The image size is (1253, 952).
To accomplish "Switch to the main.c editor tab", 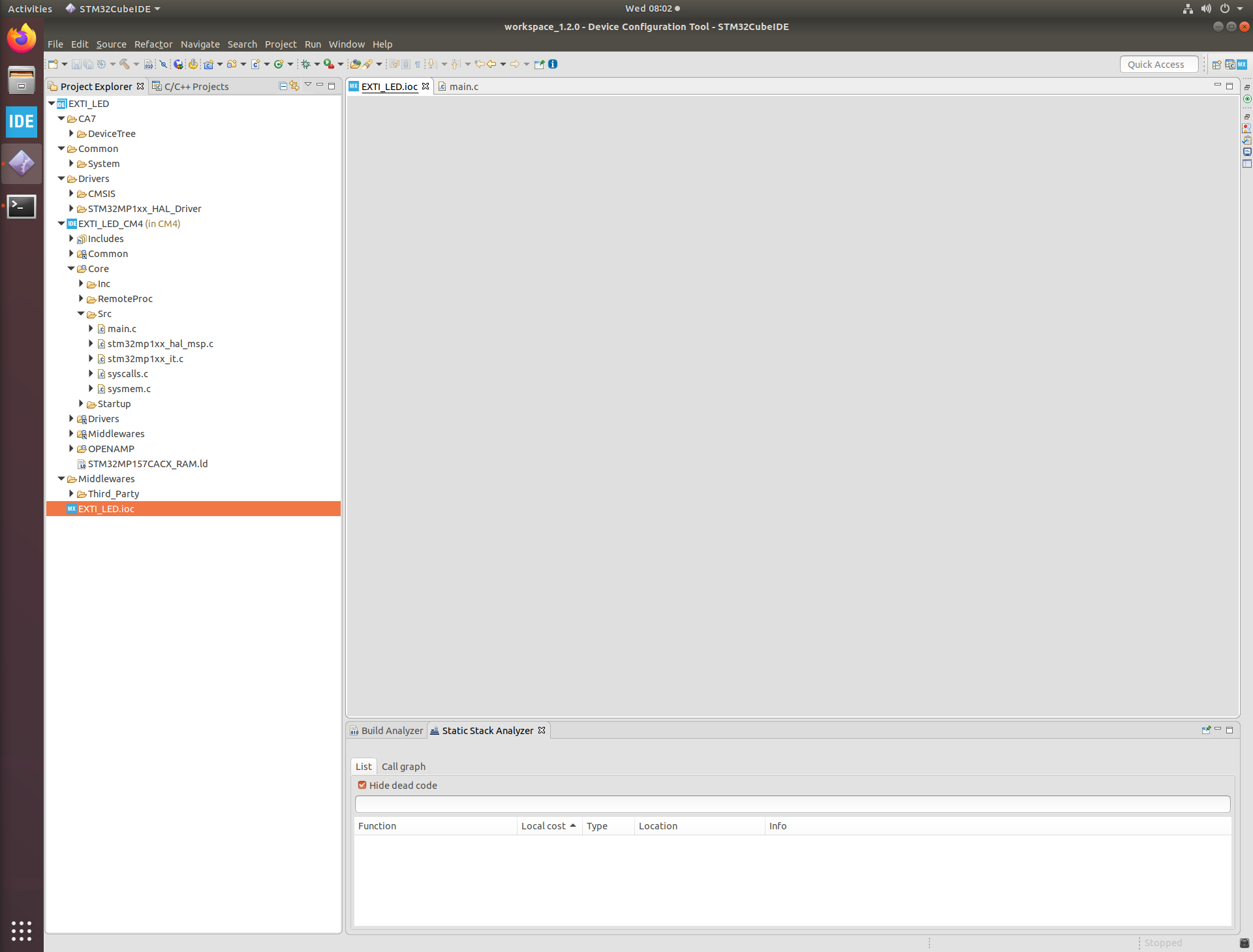I will pos(458,87).
